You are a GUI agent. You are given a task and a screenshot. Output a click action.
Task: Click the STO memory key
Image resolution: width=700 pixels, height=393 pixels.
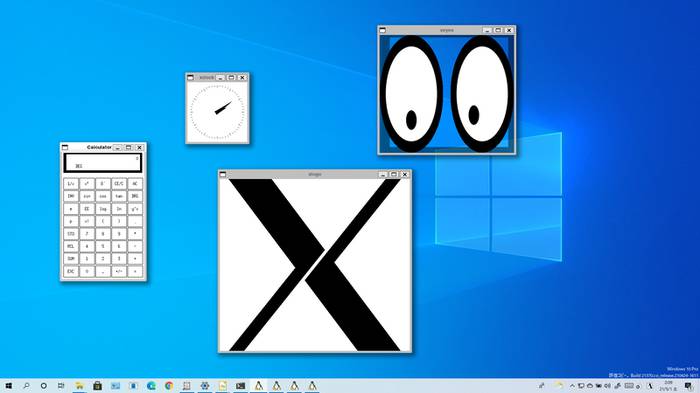71,234
